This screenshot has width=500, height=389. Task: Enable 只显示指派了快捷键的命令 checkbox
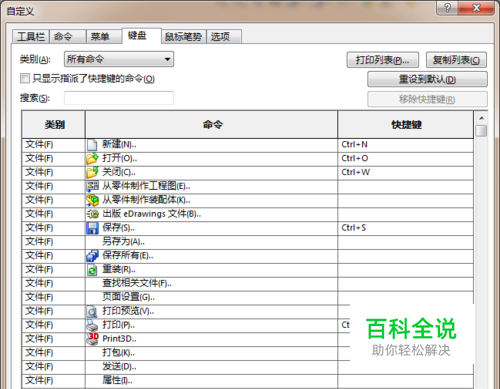coord(25,79)
